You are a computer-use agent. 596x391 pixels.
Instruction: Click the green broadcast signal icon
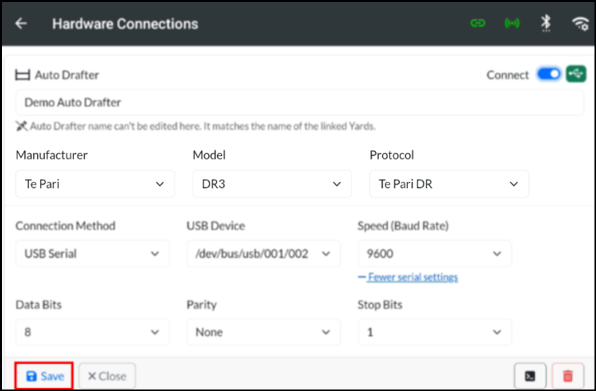tap(512, 23)
